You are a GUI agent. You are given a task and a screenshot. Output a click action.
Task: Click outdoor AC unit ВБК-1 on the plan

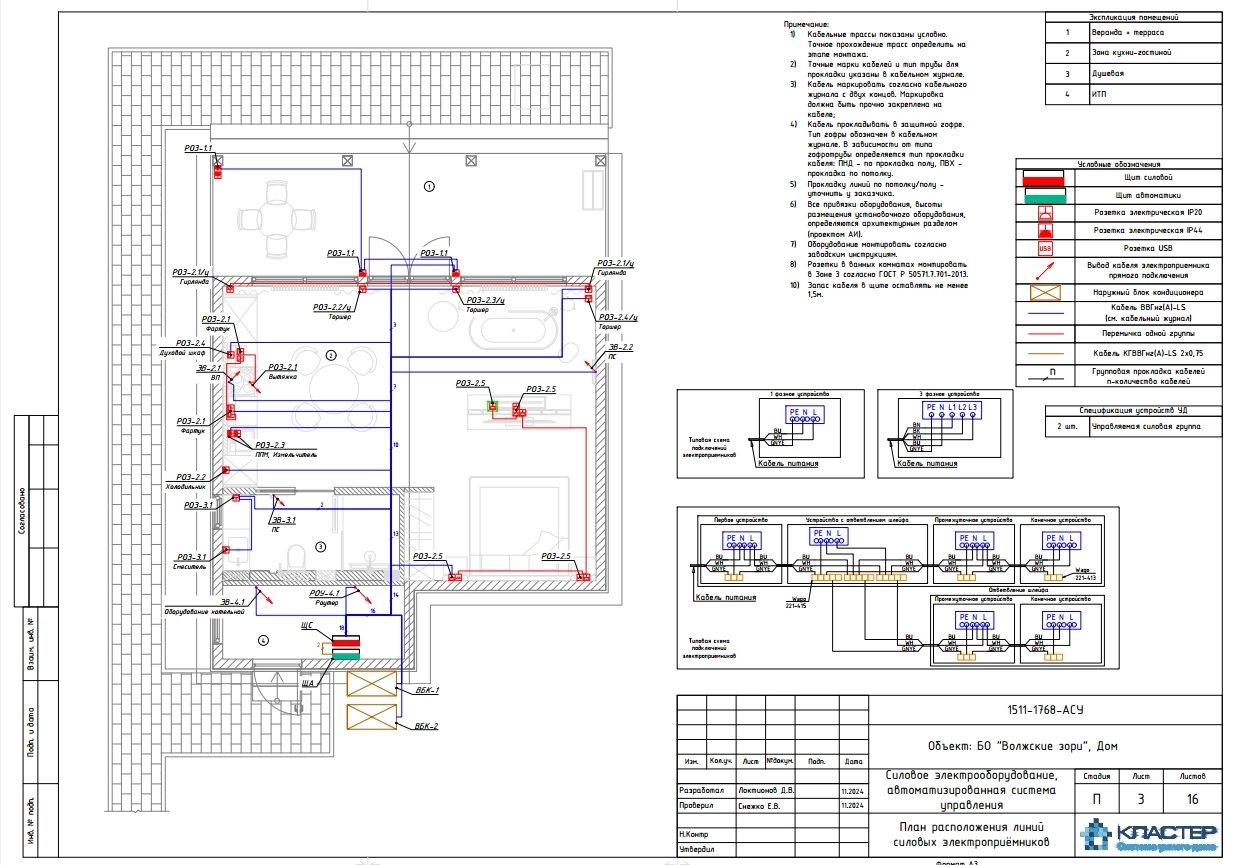click(372, 685)
